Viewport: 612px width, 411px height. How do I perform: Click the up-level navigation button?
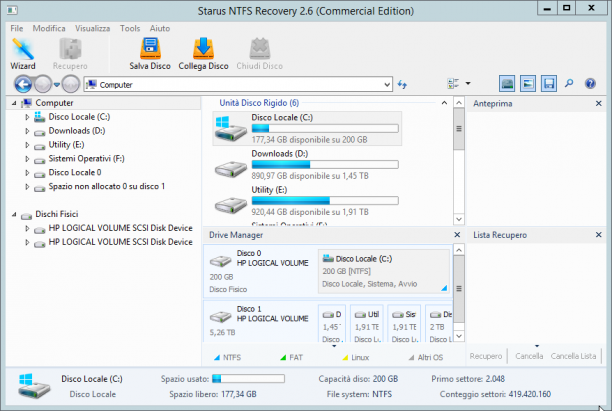coord(71,84)
